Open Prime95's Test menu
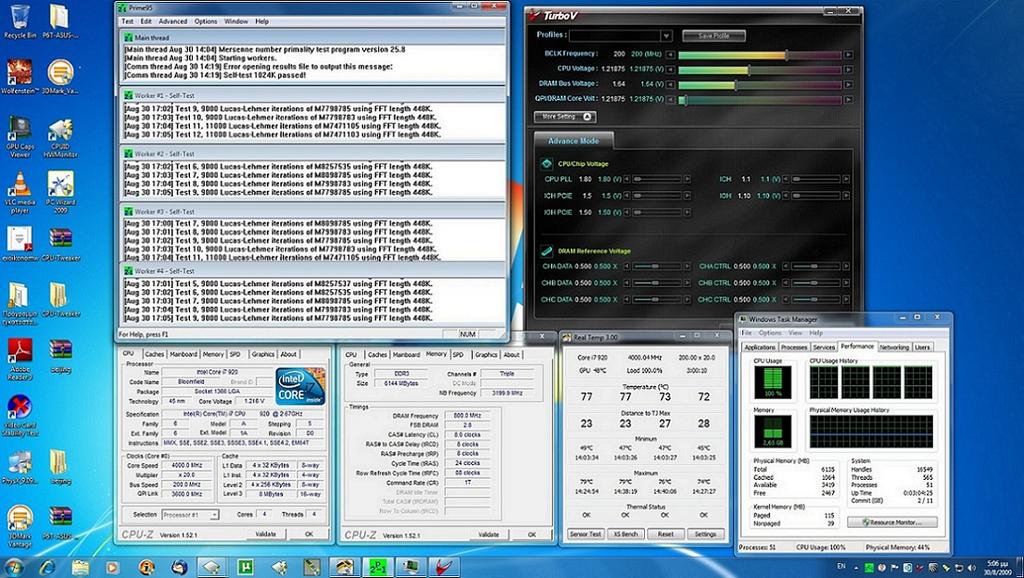The image size is (1024, 578). (x=127, y=22)
